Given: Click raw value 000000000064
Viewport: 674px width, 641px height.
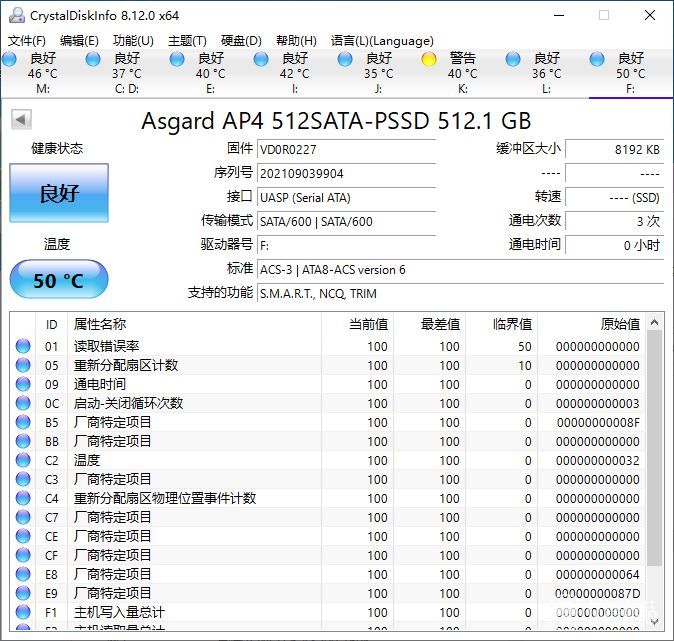Looking at the screenshot, I should (597, 574).
